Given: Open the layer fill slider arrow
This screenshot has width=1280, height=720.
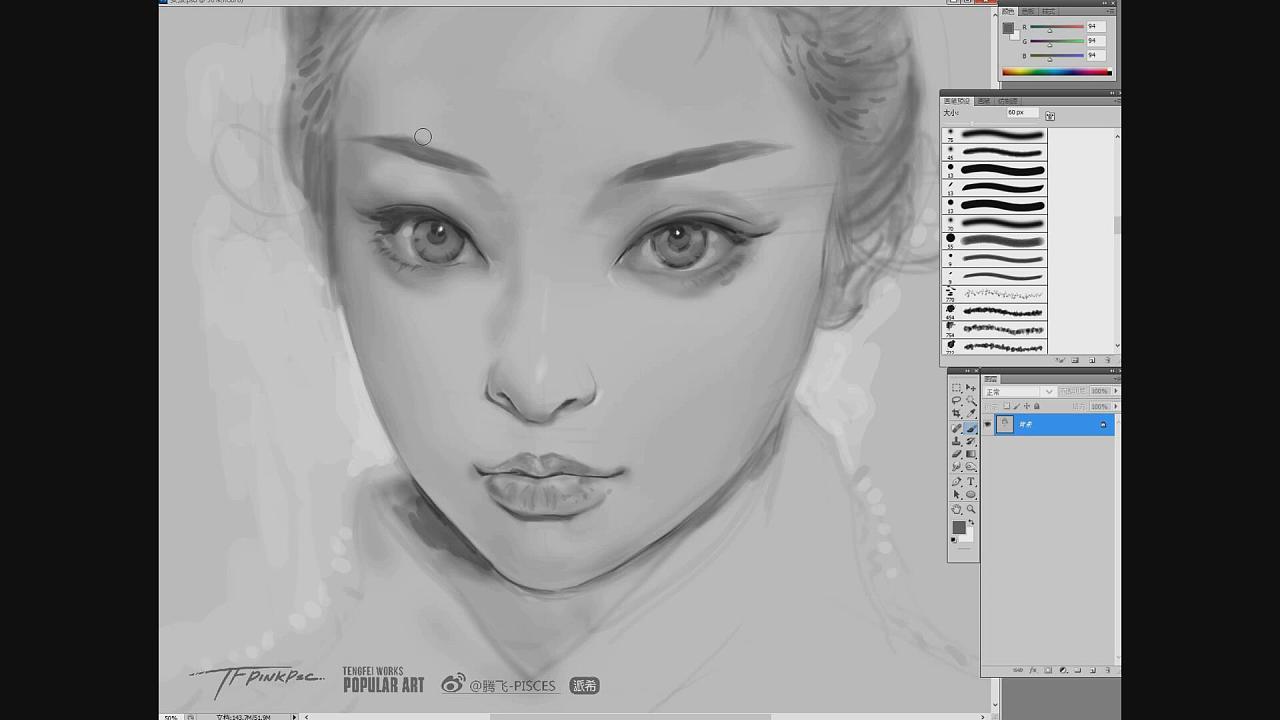Looking at the screenshot, I should tap(1116, 406).
